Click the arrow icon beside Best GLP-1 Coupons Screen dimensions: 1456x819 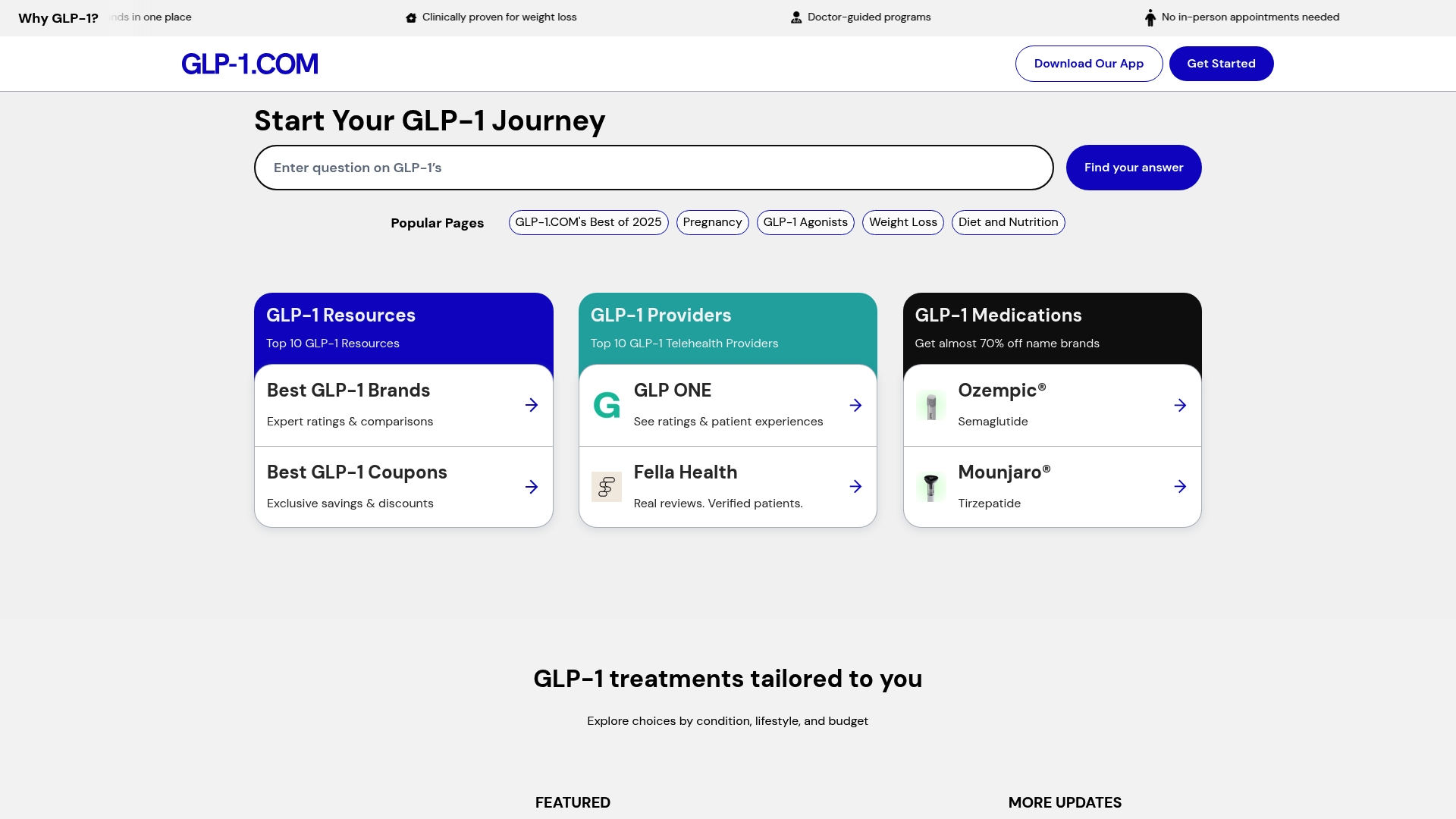(531, 487)
